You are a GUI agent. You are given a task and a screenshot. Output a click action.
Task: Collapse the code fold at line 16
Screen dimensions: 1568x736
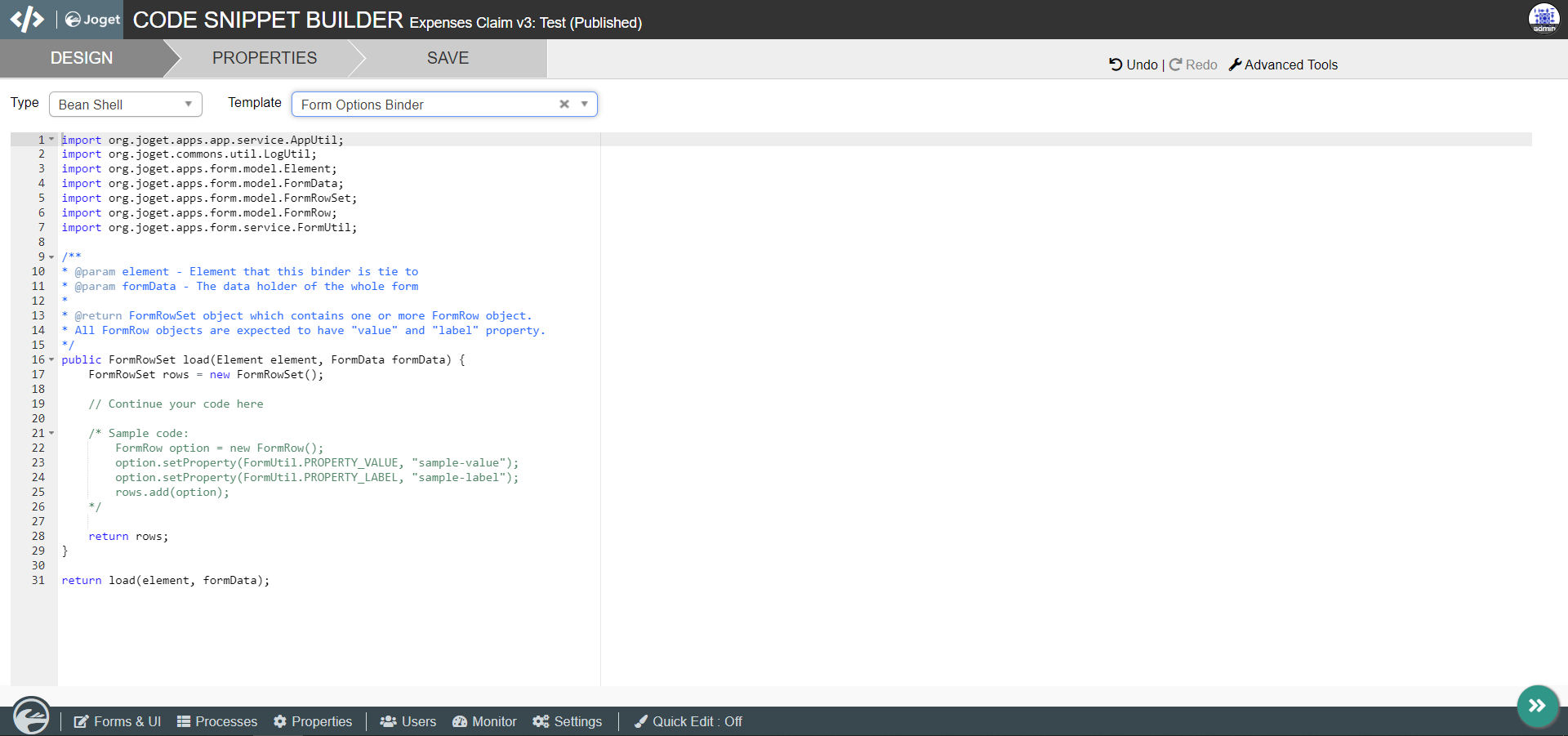tap(51, 360)
